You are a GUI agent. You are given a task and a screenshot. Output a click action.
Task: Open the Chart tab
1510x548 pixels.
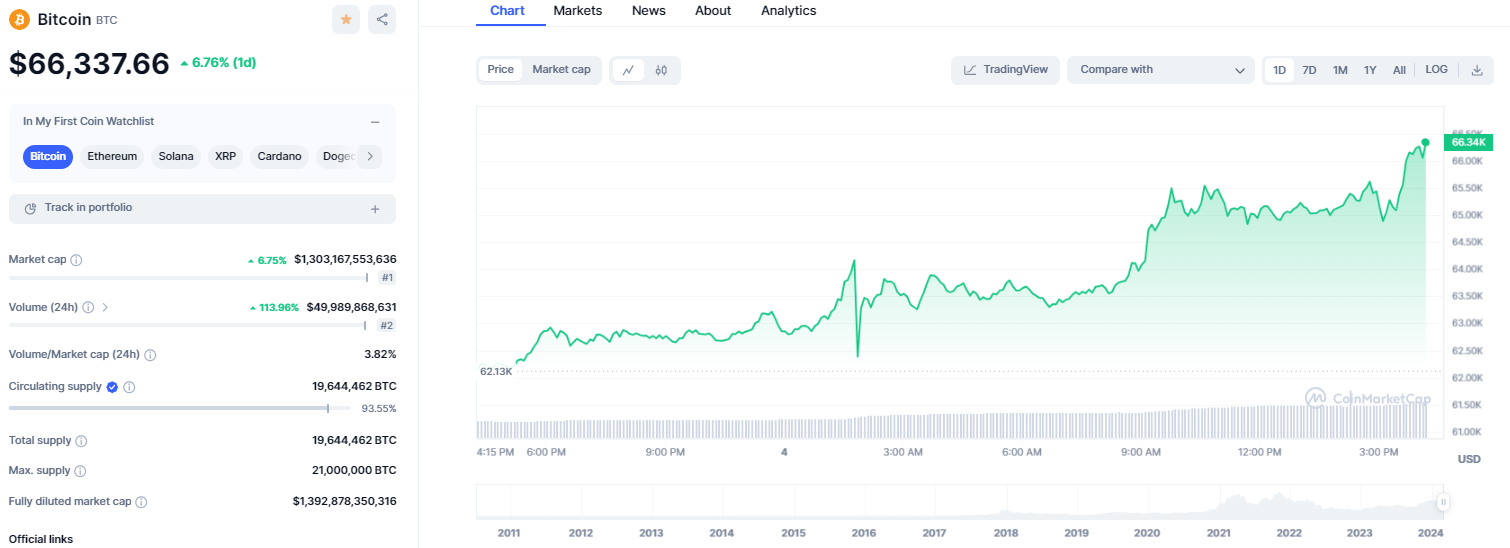coord(507,11)
